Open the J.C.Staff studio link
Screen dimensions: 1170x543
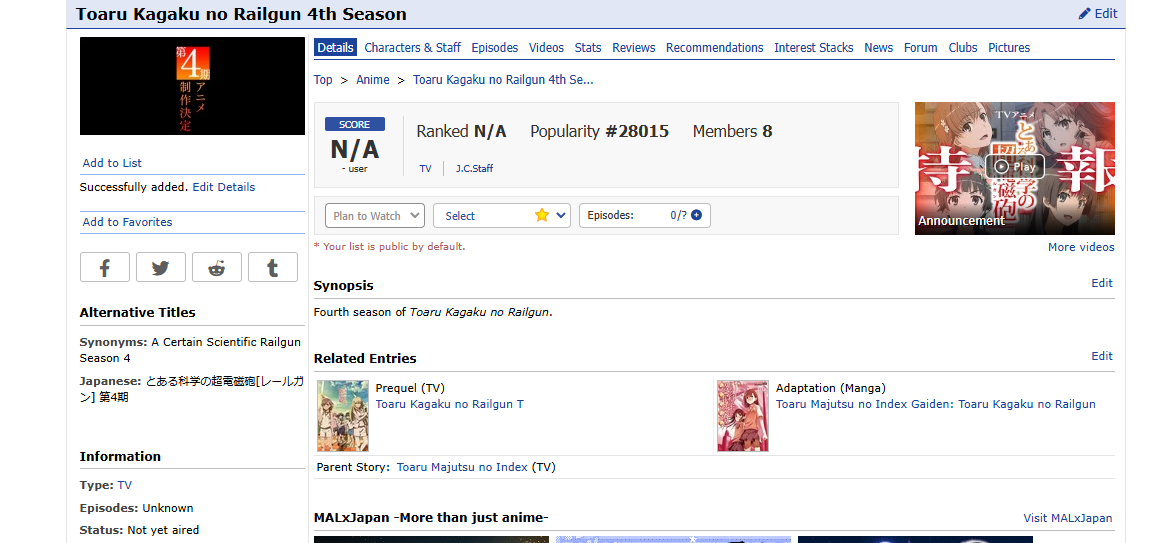click(475, 169)
